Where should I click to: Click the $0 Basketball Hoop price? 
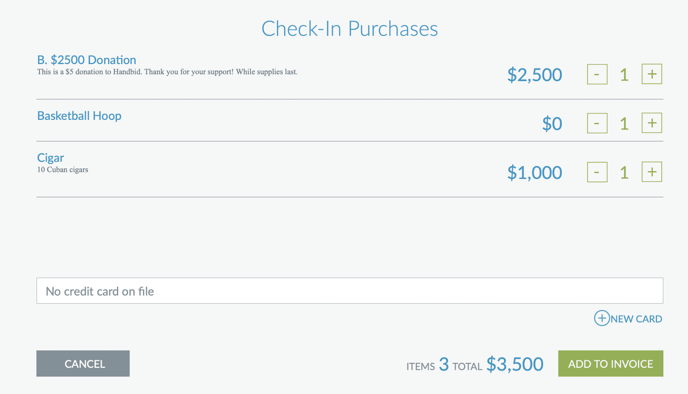pyautogui.click(x=552, y=124)
